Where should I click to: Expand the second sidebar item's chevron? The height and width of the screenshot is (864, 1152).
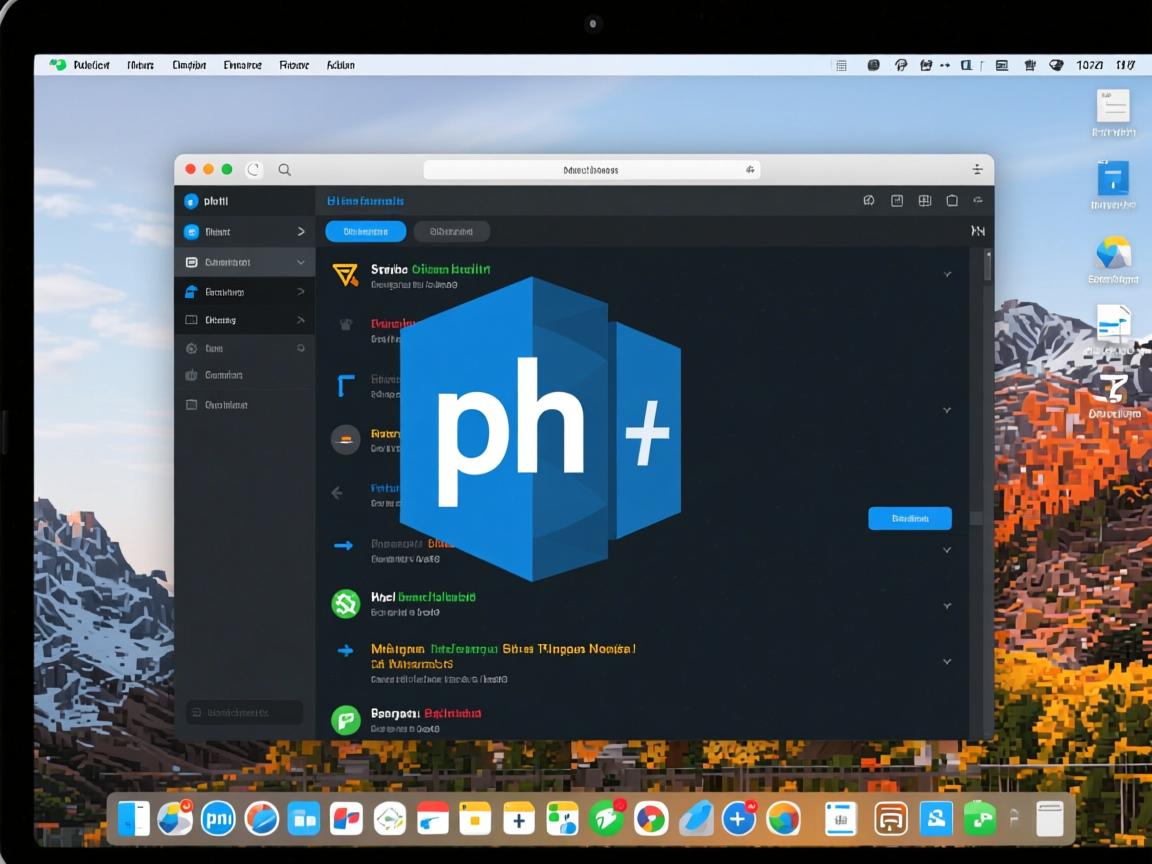point(301,231)
